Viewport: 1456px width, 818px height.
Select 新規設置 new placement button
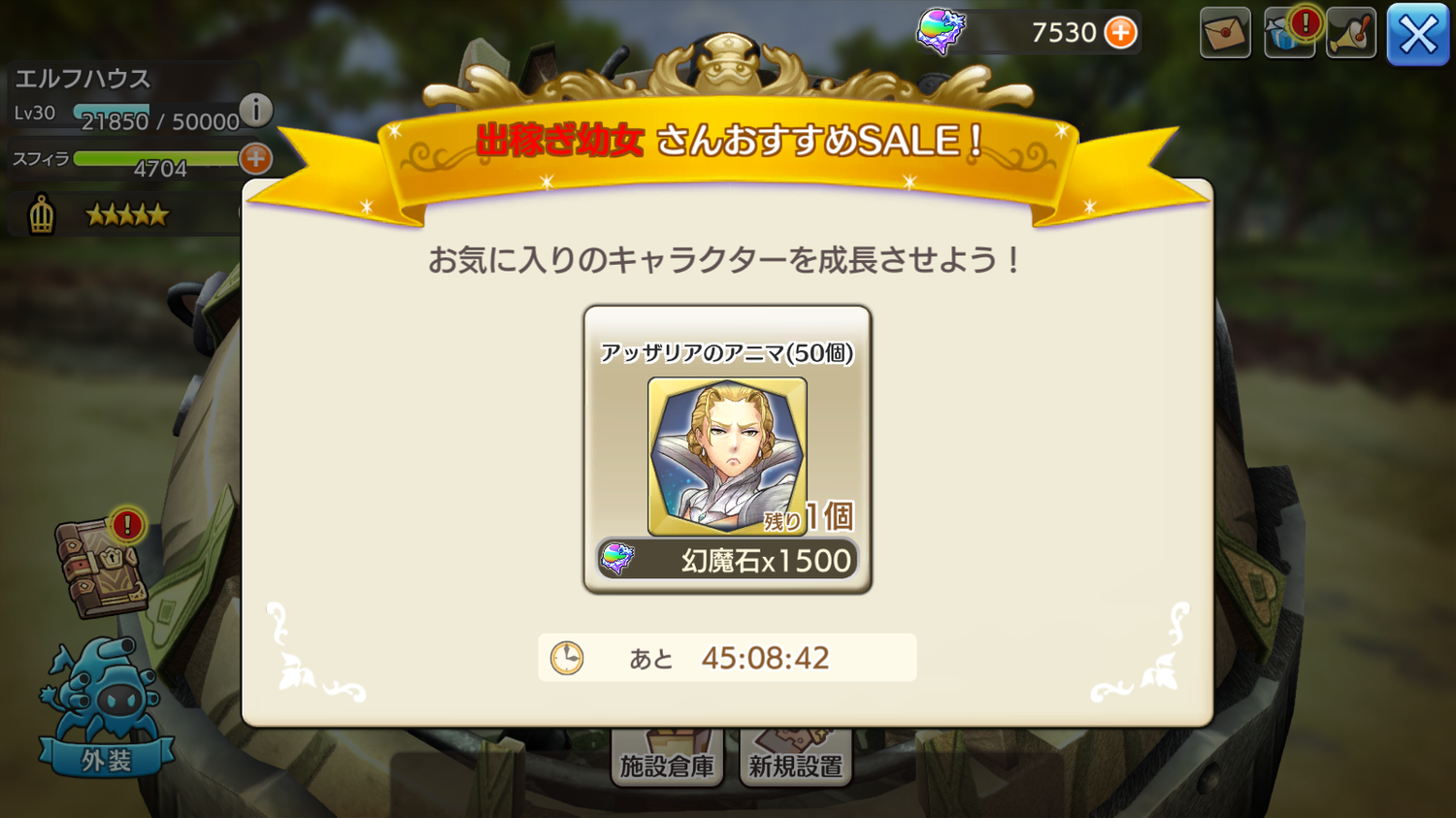pyautogui.click(x=795, y=761)
